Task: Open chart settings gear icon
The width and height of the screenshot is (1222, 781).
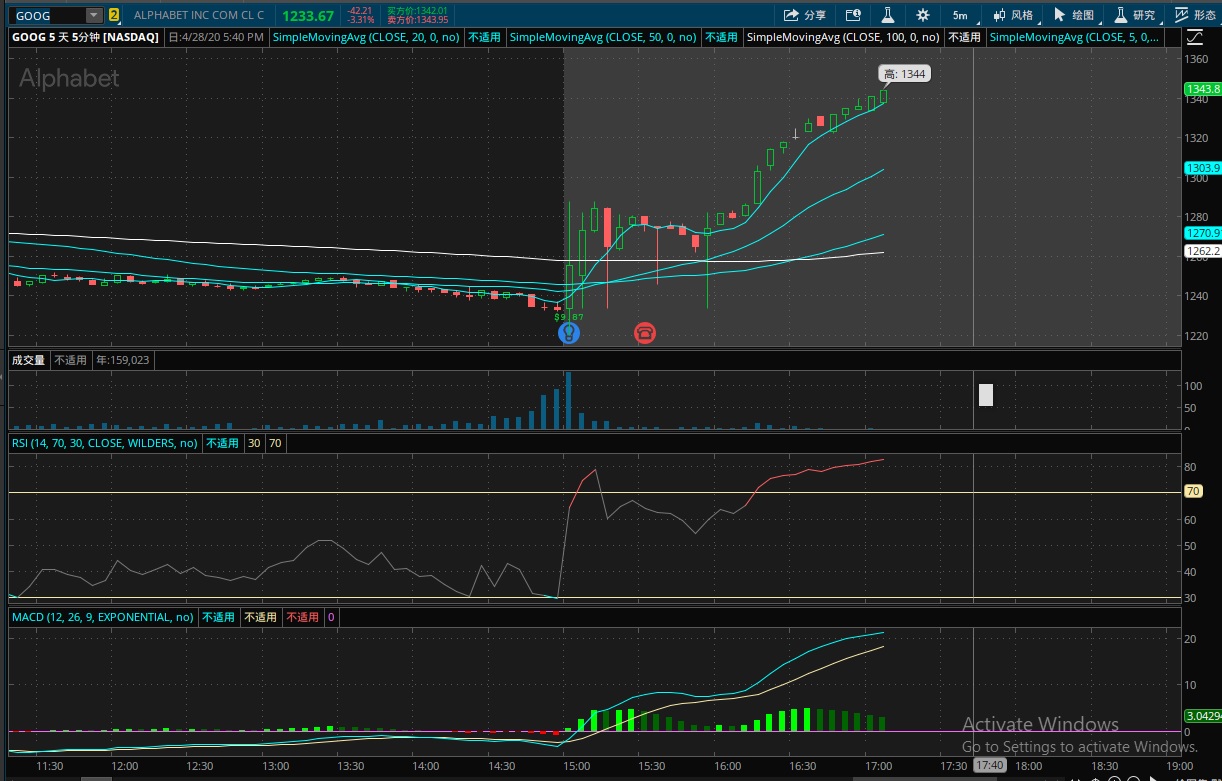Action: [x=922, y=15]
